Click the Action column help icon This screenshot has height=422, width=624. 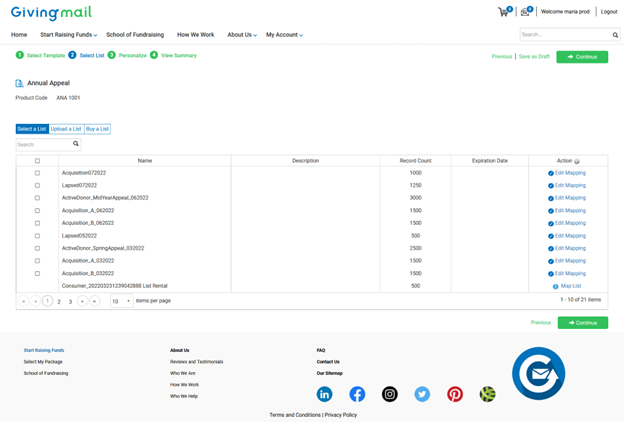577,161
